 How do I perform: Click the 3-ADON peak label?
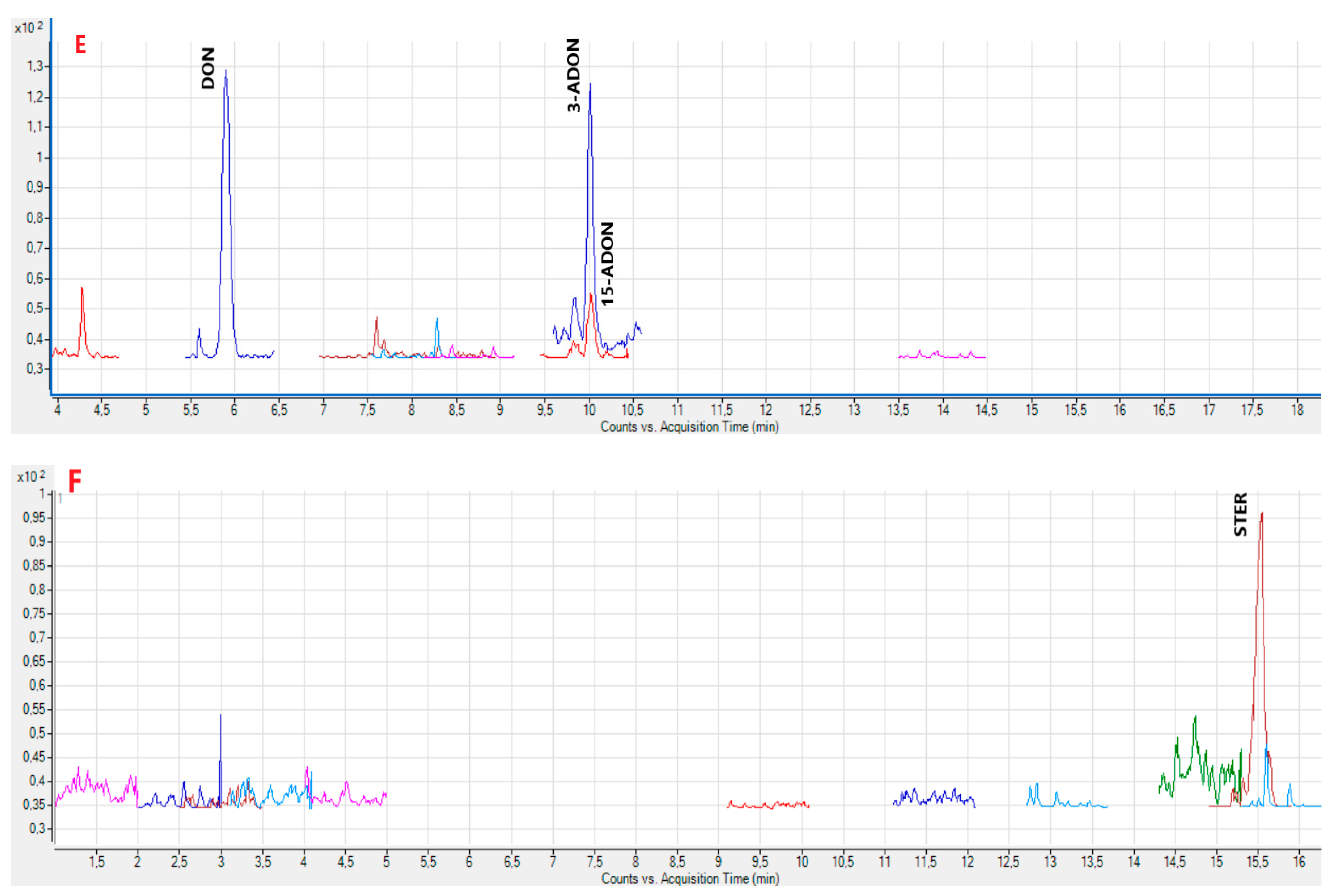574,75
